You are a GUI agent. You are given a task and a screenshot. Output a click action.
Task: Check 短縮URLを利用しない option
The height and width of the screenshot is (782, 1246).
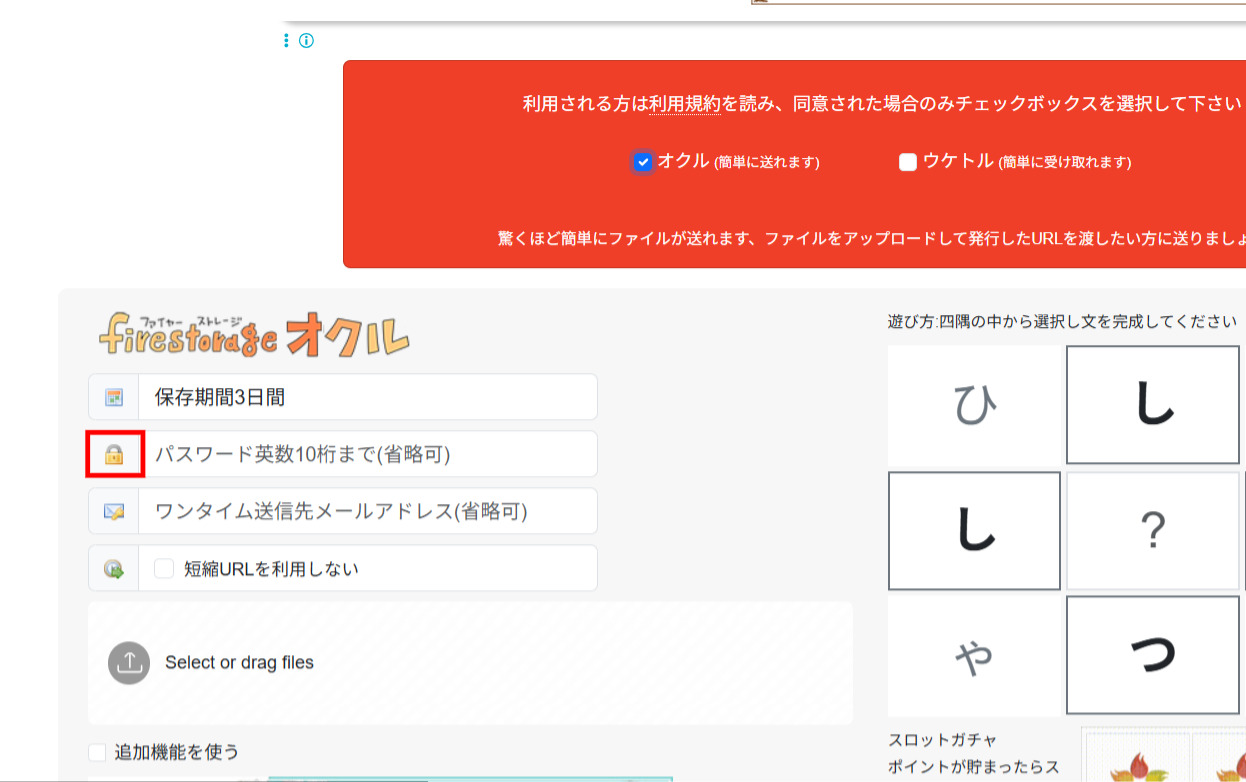pyautogui.click(x=164, y=567)
